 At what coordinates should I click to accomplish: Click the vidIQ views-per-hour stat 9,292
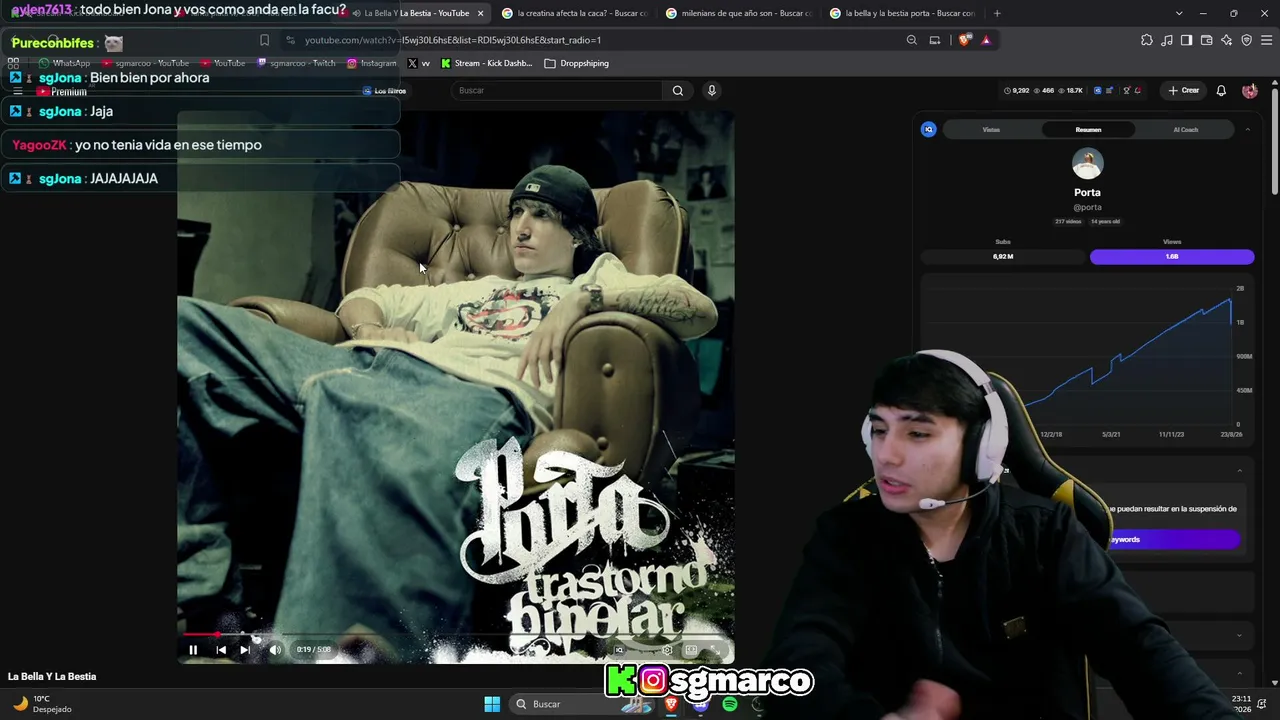pos(1017,90)
